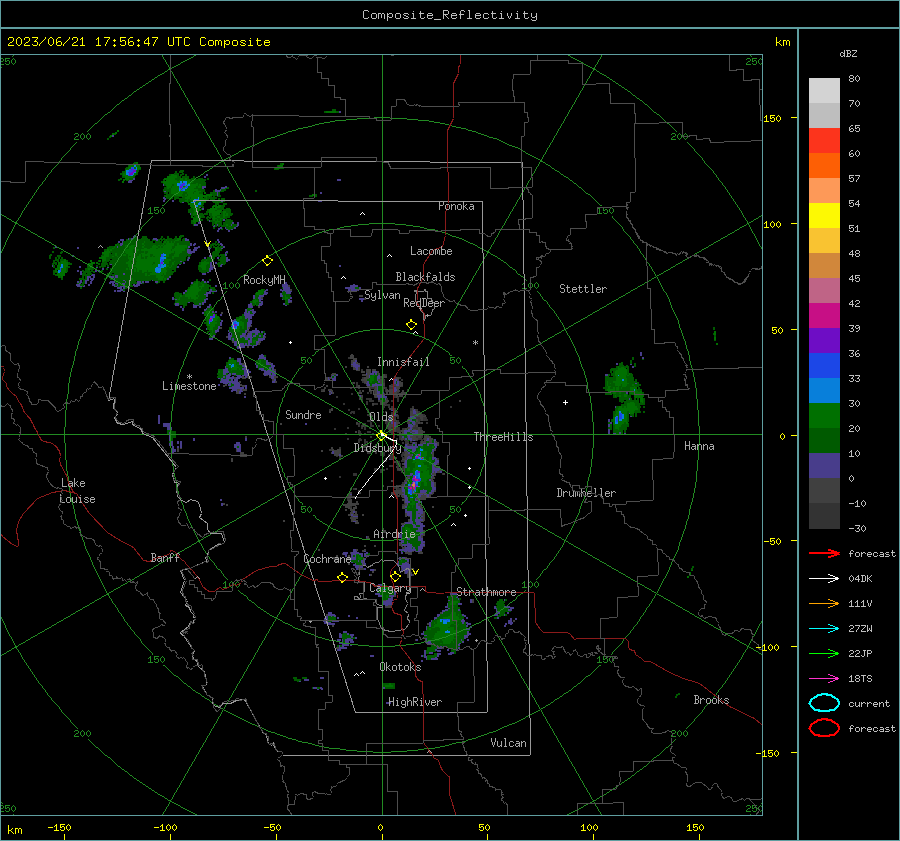Click the storm cell west of Hanna
This screenshot has height=841, width=900.
(623, 397)
